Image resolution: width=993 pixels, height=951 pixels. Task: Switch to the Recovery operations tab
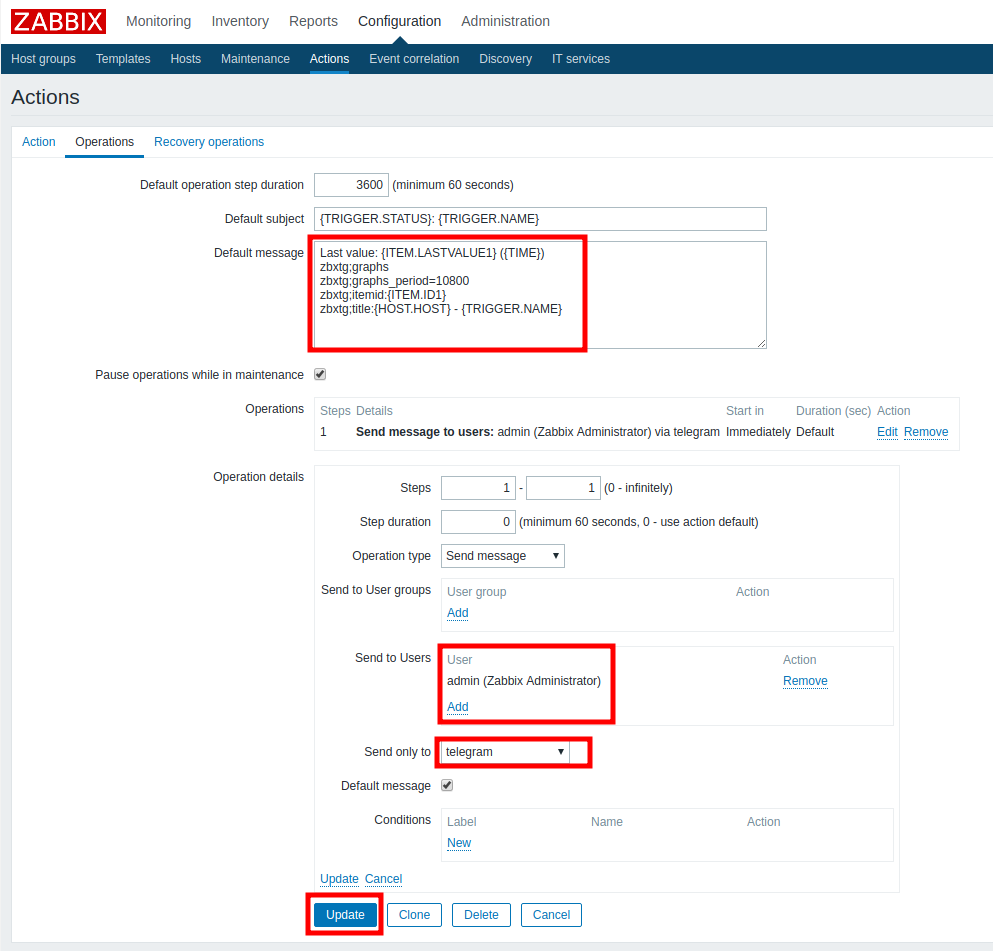tap(209, 142)
